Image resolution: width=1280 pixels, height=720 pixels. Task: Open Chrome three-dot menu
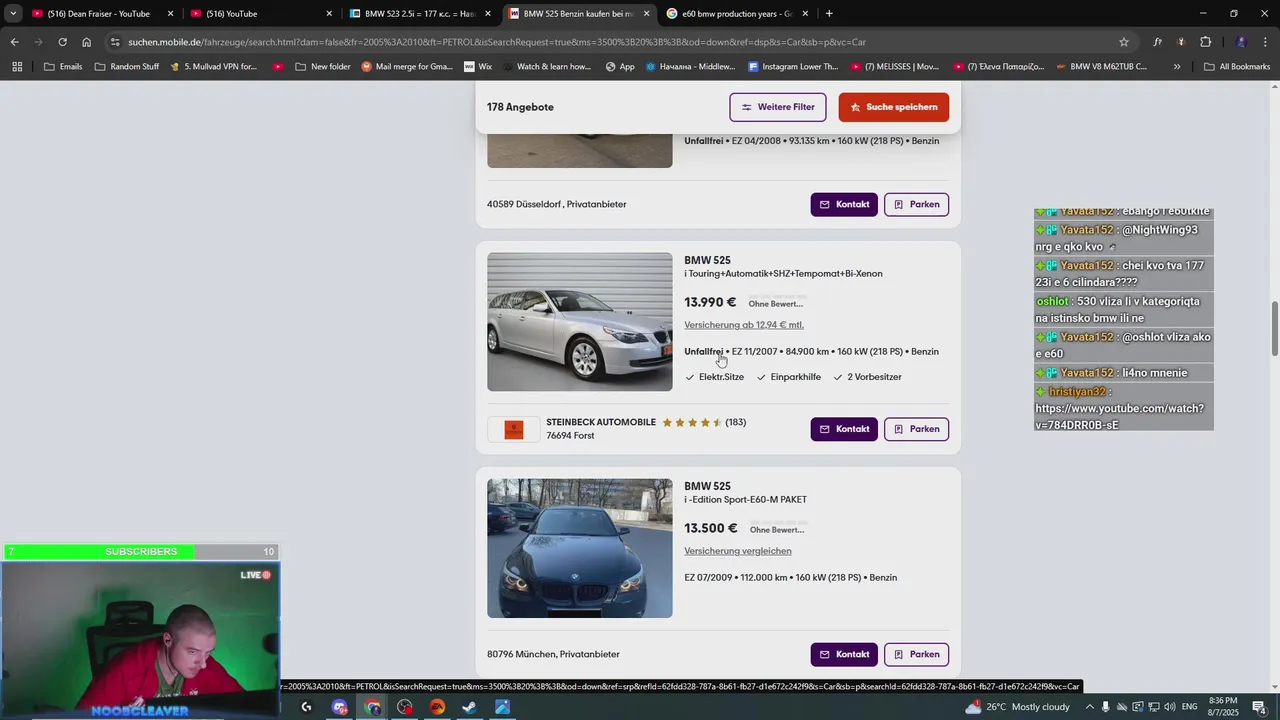[x=1266, y=42]
